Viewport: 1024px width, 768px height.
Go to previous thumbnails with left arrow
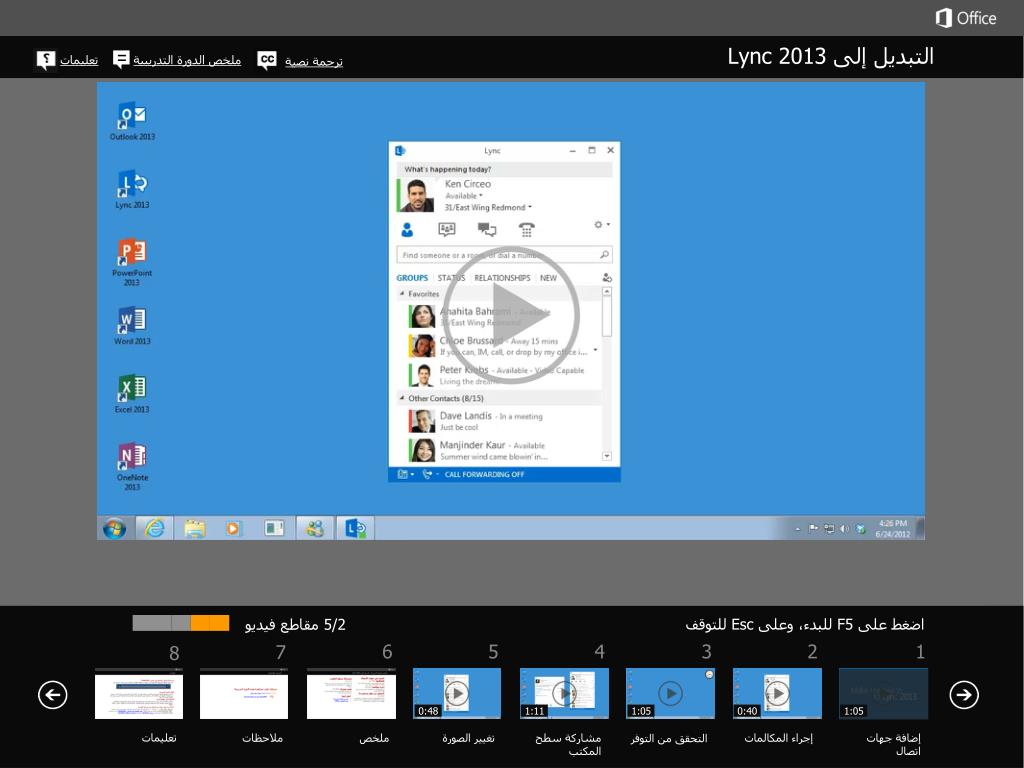53,694
